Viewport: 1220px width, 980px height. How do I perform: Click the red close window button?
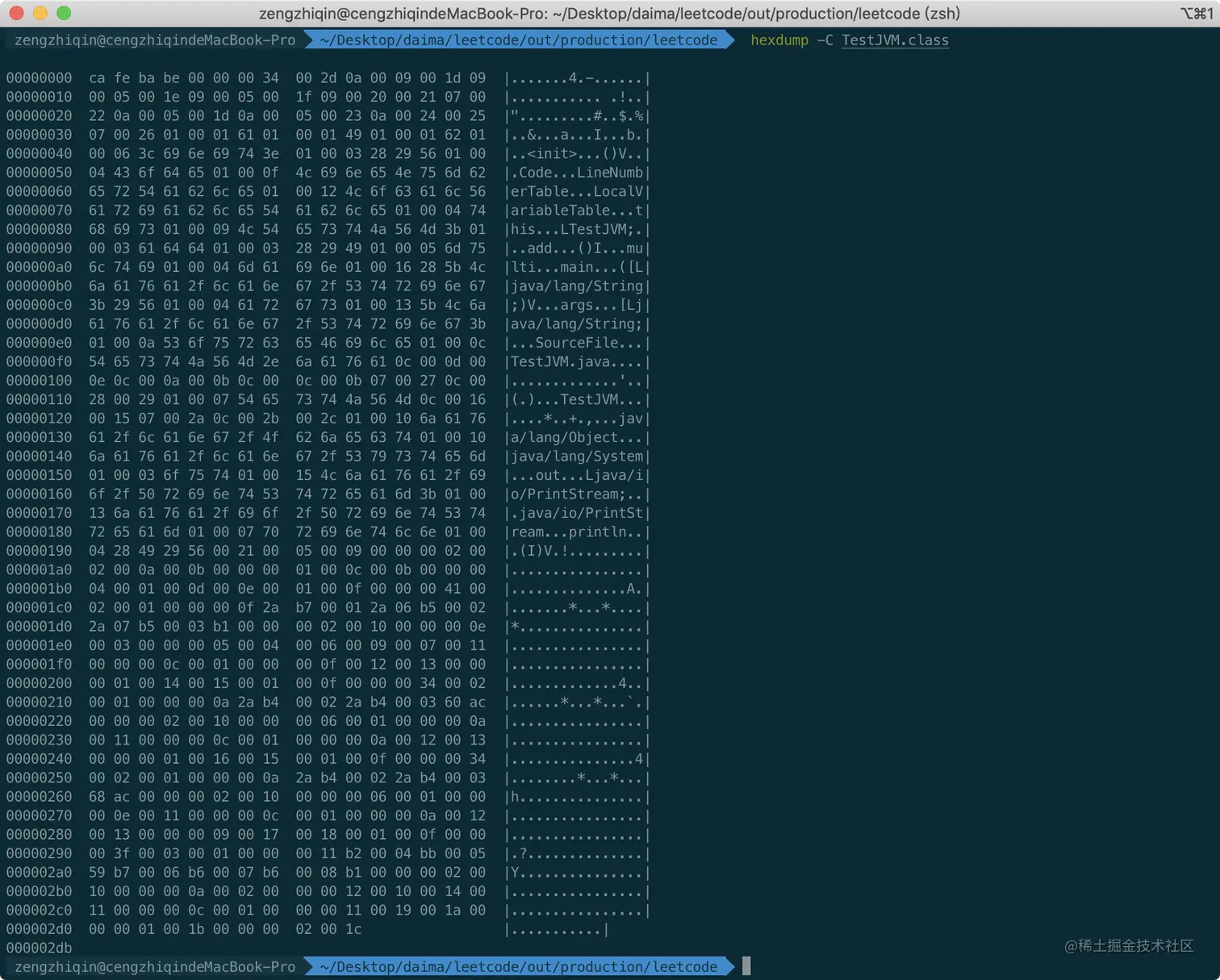(16, 13)
